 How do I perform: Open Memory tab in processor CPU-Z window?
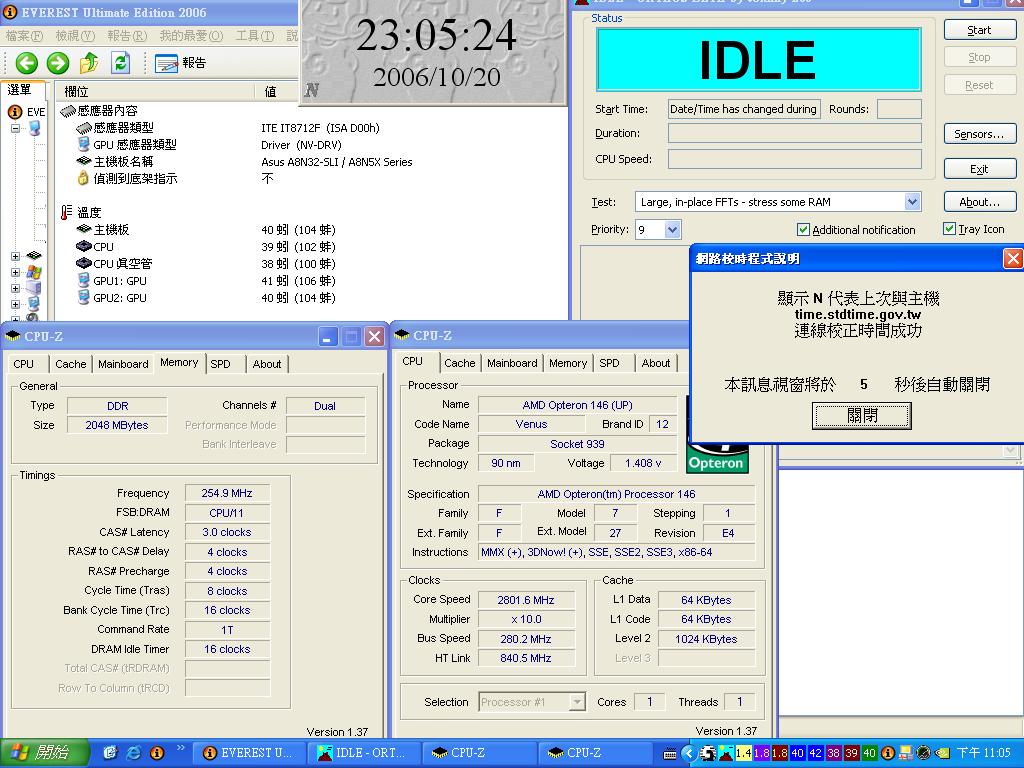568,363
